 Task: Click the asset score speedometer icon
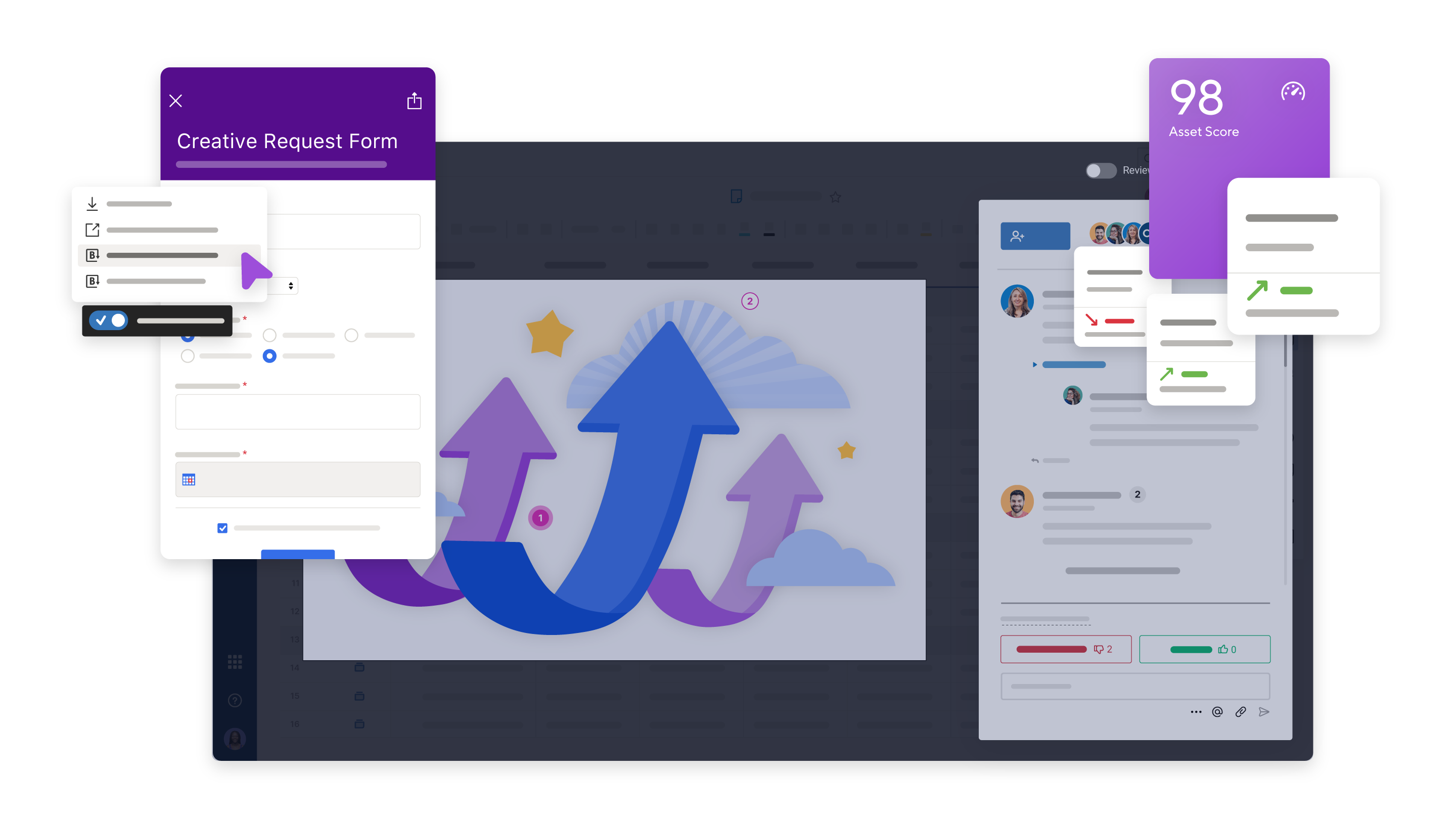point(1291,92)
